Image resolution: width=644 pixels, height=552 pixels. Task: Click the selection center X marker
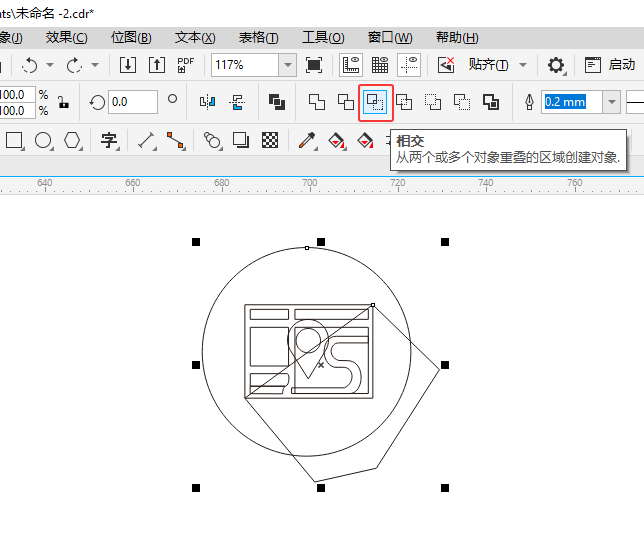321,365
